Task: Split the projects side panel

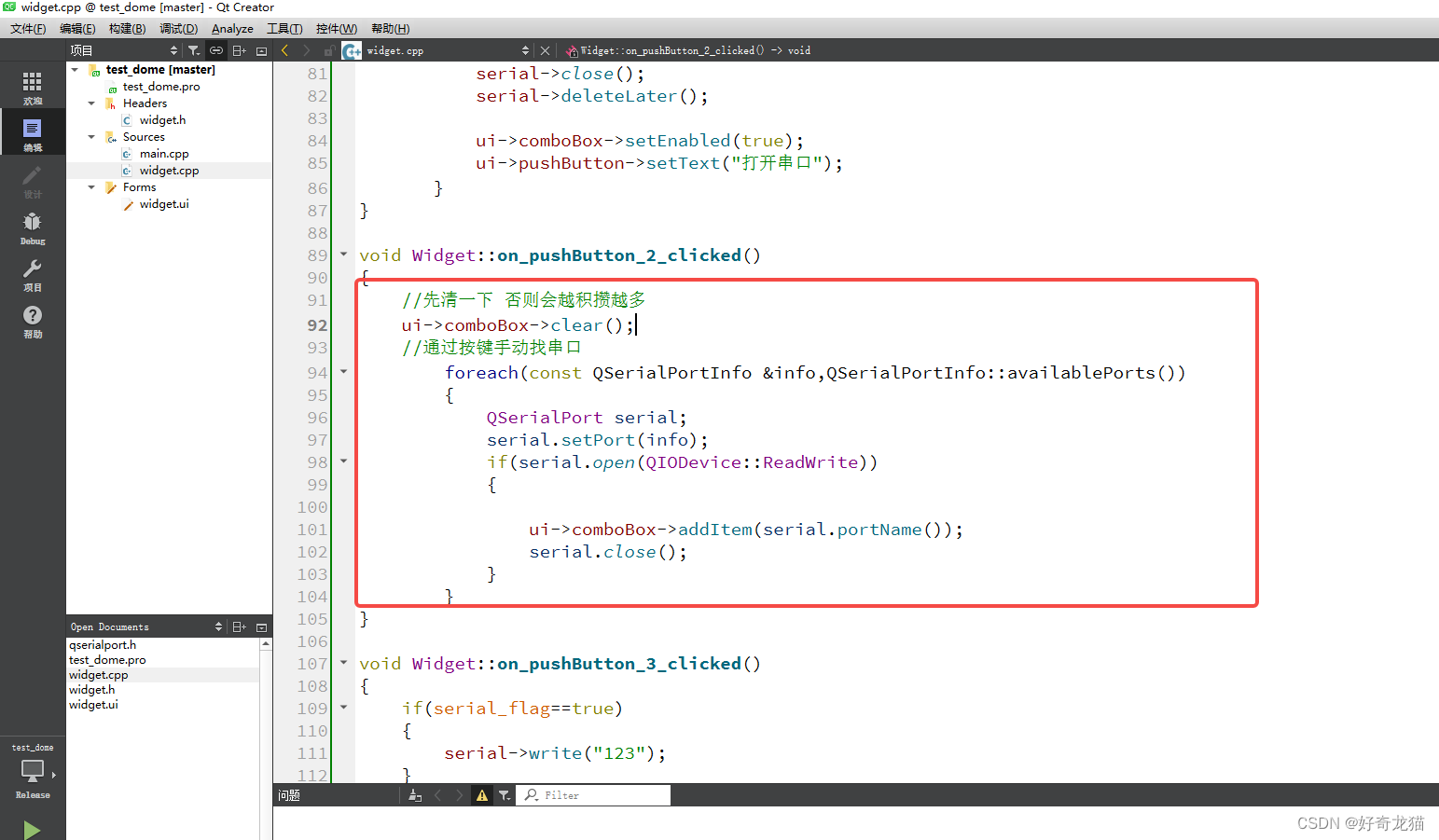Action: point(239,50)
